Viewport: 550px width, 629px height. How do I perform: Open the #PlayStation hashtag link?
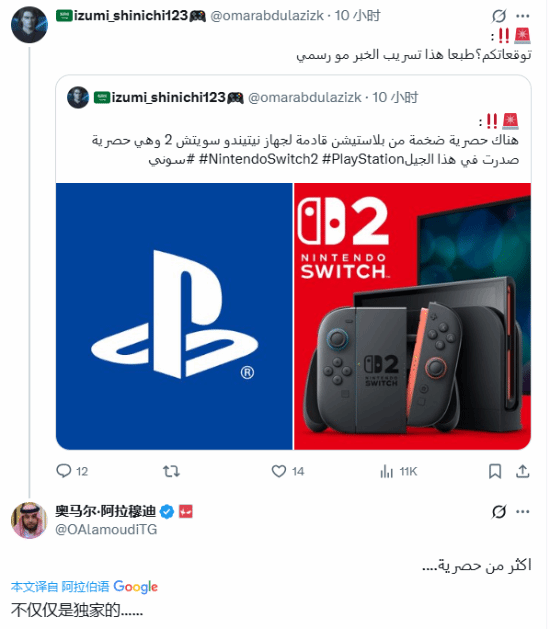363,159
